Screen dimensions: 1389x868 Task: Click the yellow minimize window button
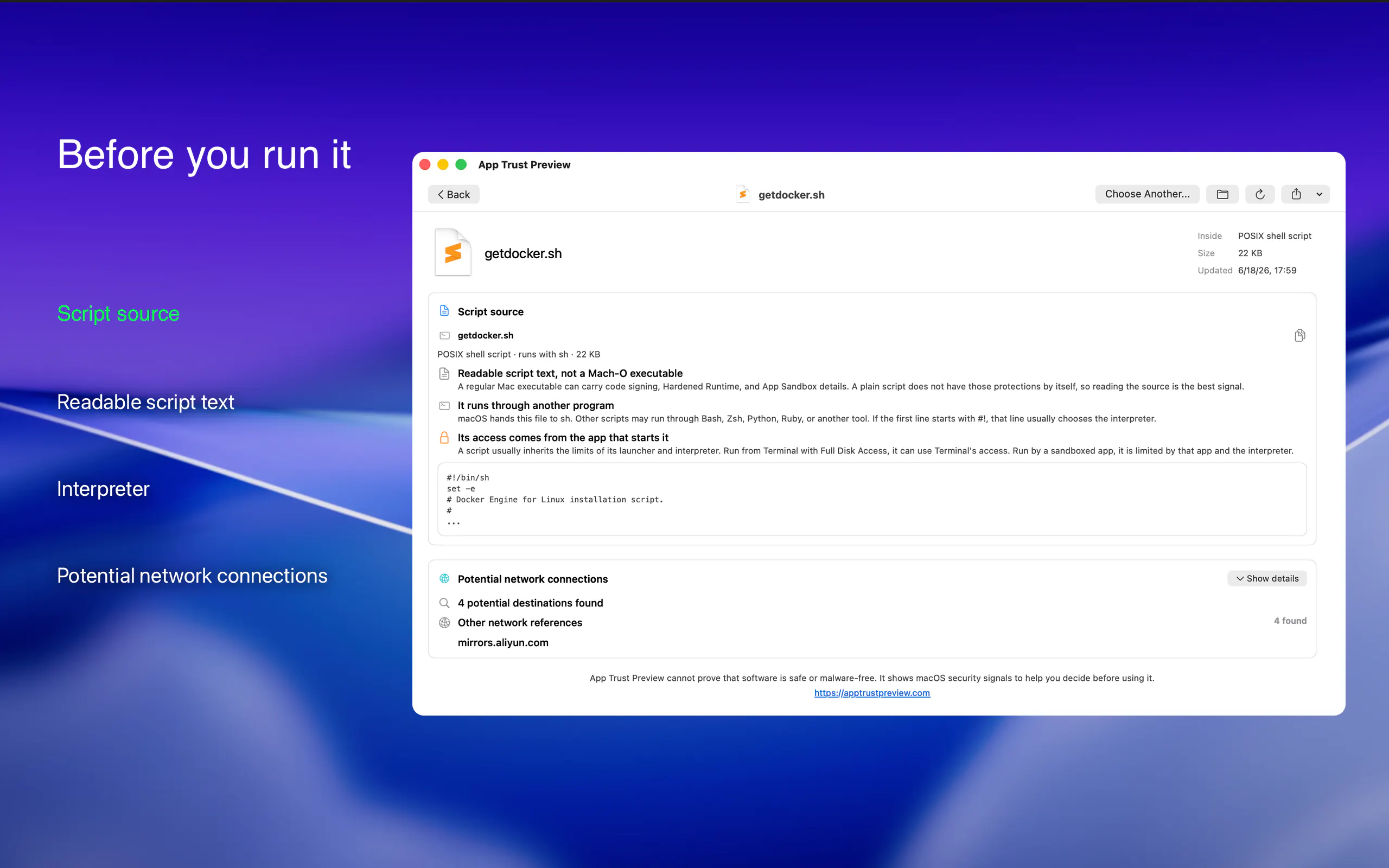[x=443, y=165]
